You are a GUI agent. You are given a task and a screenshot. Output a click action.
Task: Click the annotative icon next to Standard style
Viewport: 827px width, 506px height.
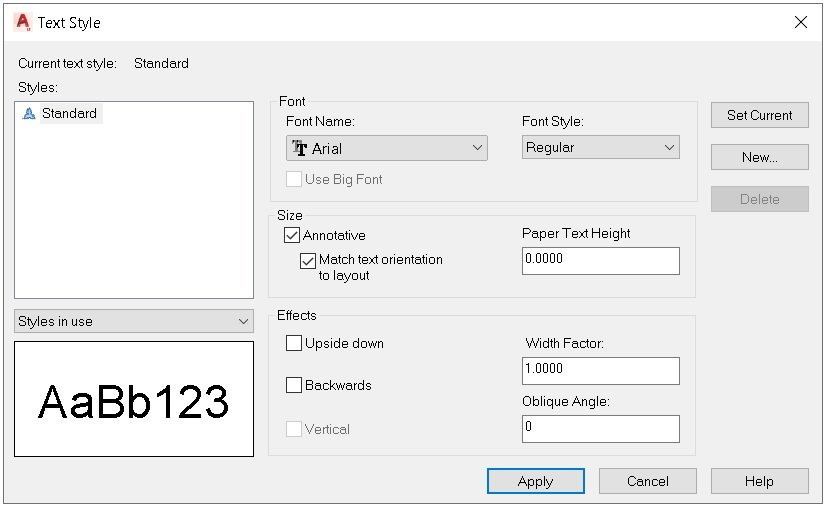click(x=29, y=113)
